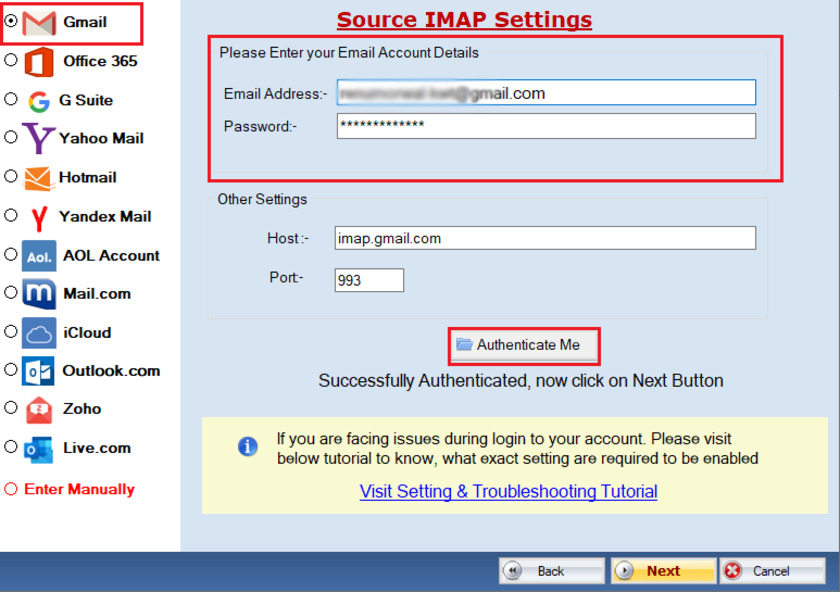Click the Yahoo Mail label text

coord(101,138)
